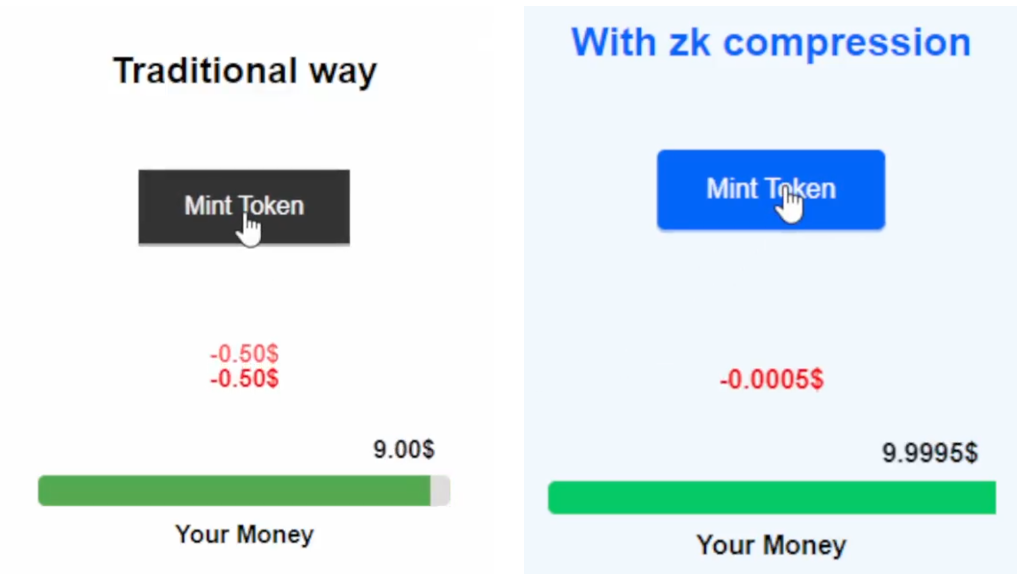1020x578 pixels.
Task: Click the grey unfilled end of the Traditional money bar
Action: pyautogui.click(x=440, y=491)
